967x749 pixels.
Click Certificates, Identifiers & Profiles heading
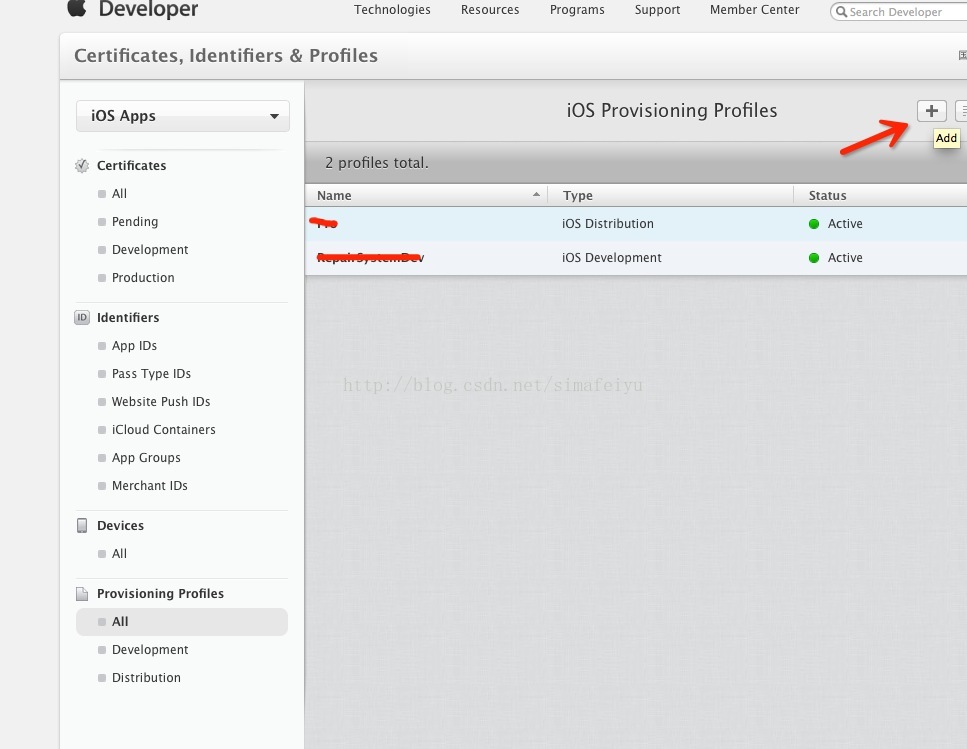[x=226, y=55]
